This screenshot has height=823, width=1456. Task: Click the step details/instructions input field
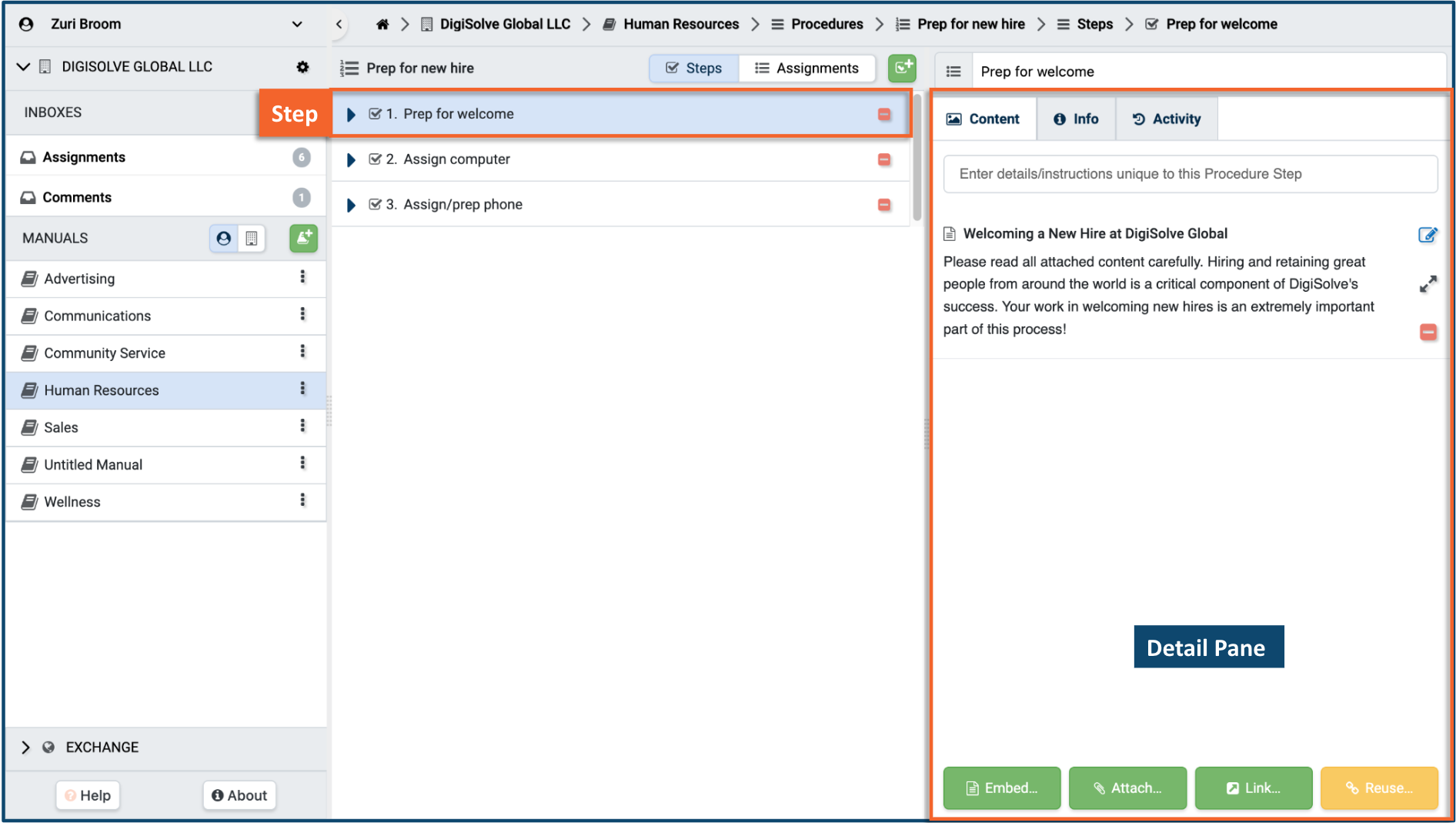[1190, 174]
